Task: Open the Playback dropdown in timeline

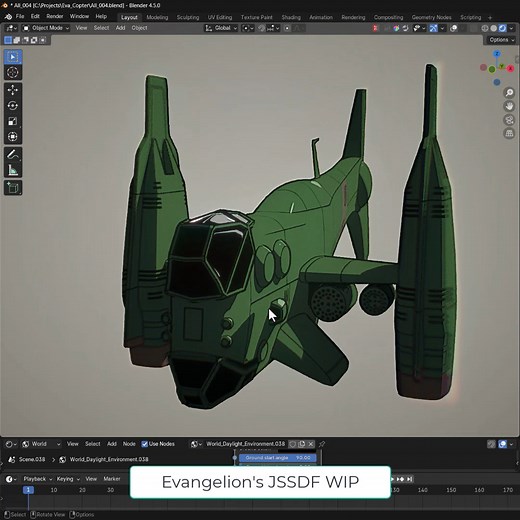Action: [x=37, y=479]
